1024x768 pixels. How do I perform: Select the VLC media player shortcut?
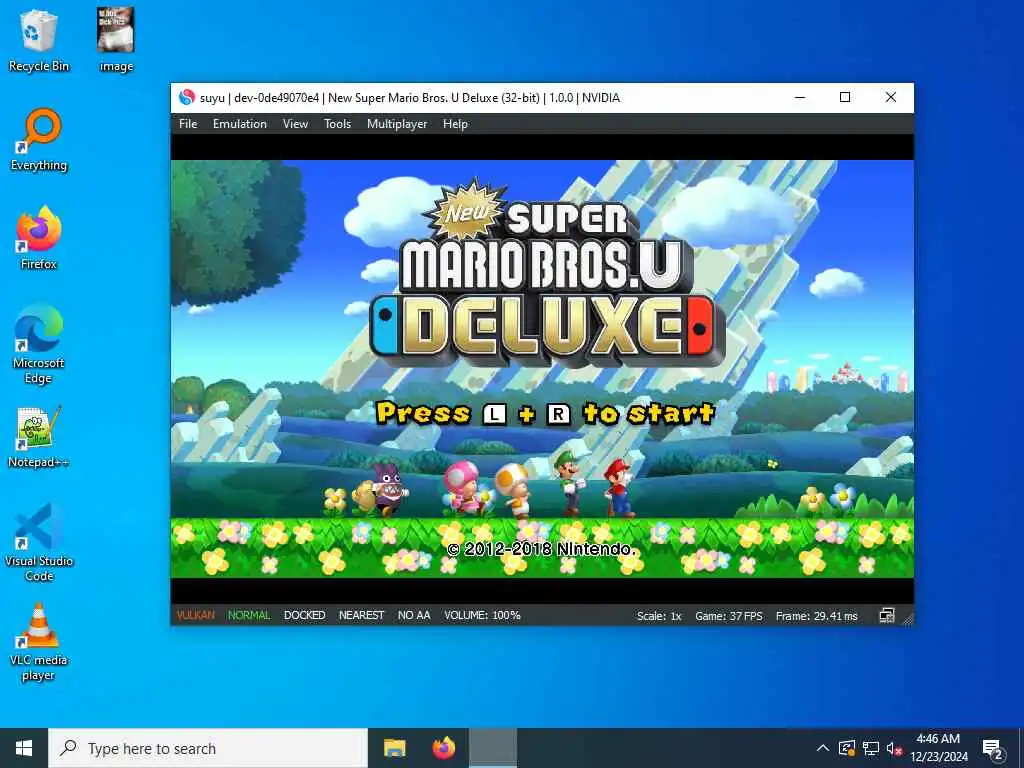[39, 642]
